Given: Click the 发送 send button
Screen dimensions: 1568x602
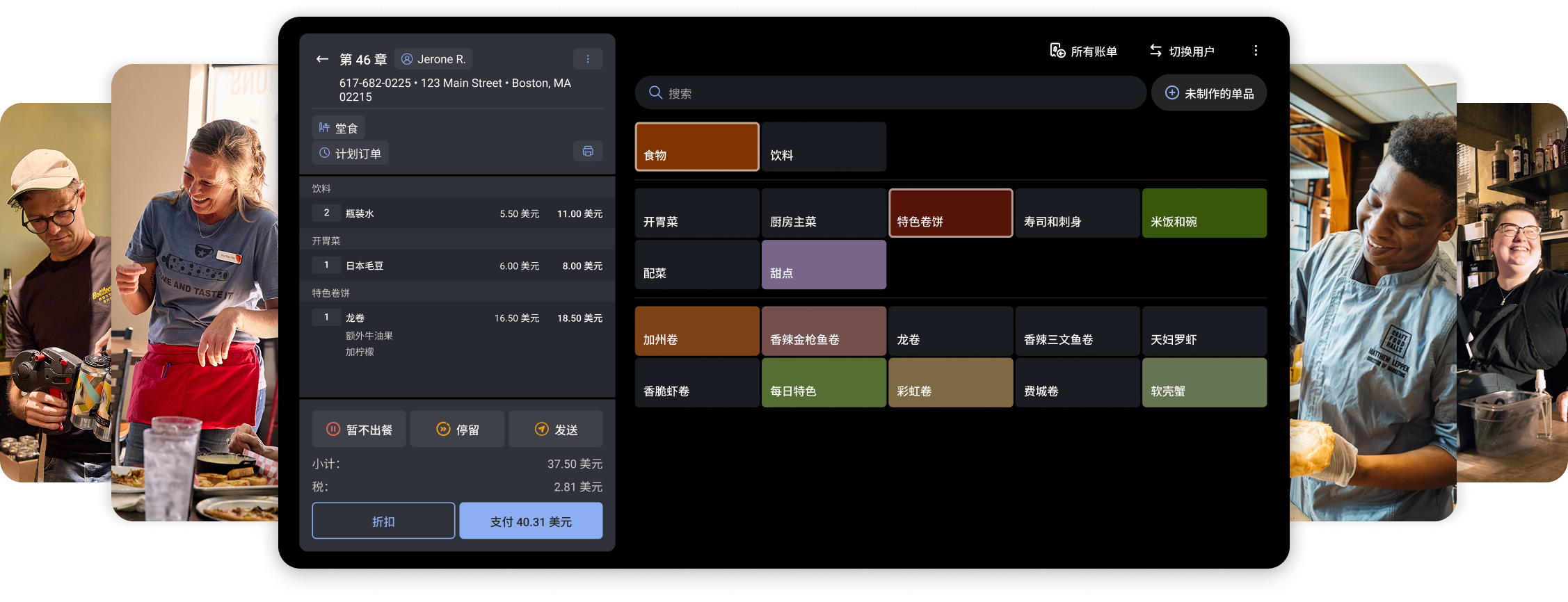Looking at the screenshot, I should tap(556, 429).
